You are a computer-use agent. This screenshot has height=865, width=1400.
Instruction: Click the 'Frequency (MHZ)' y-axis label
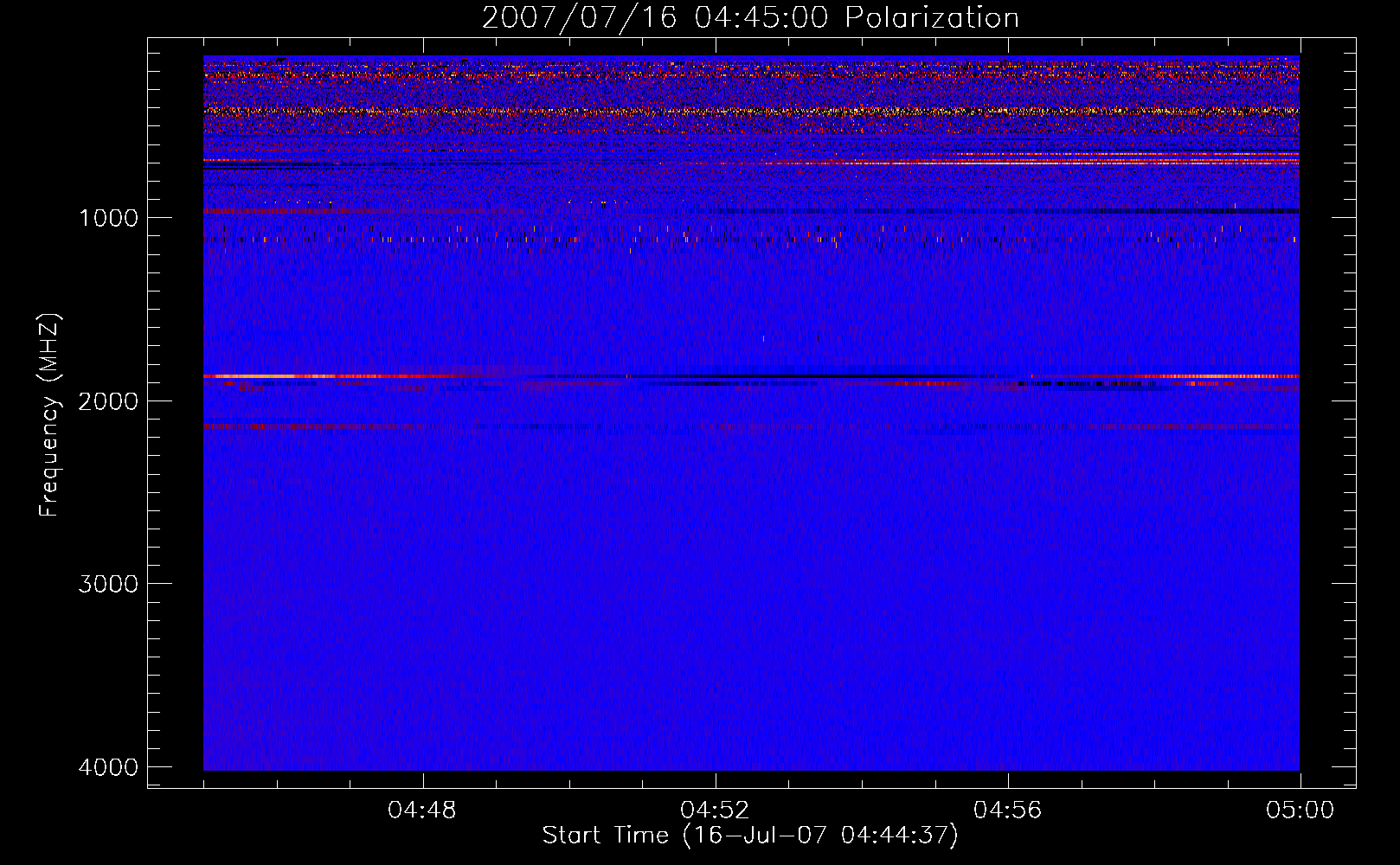click(x=49, y=415)
